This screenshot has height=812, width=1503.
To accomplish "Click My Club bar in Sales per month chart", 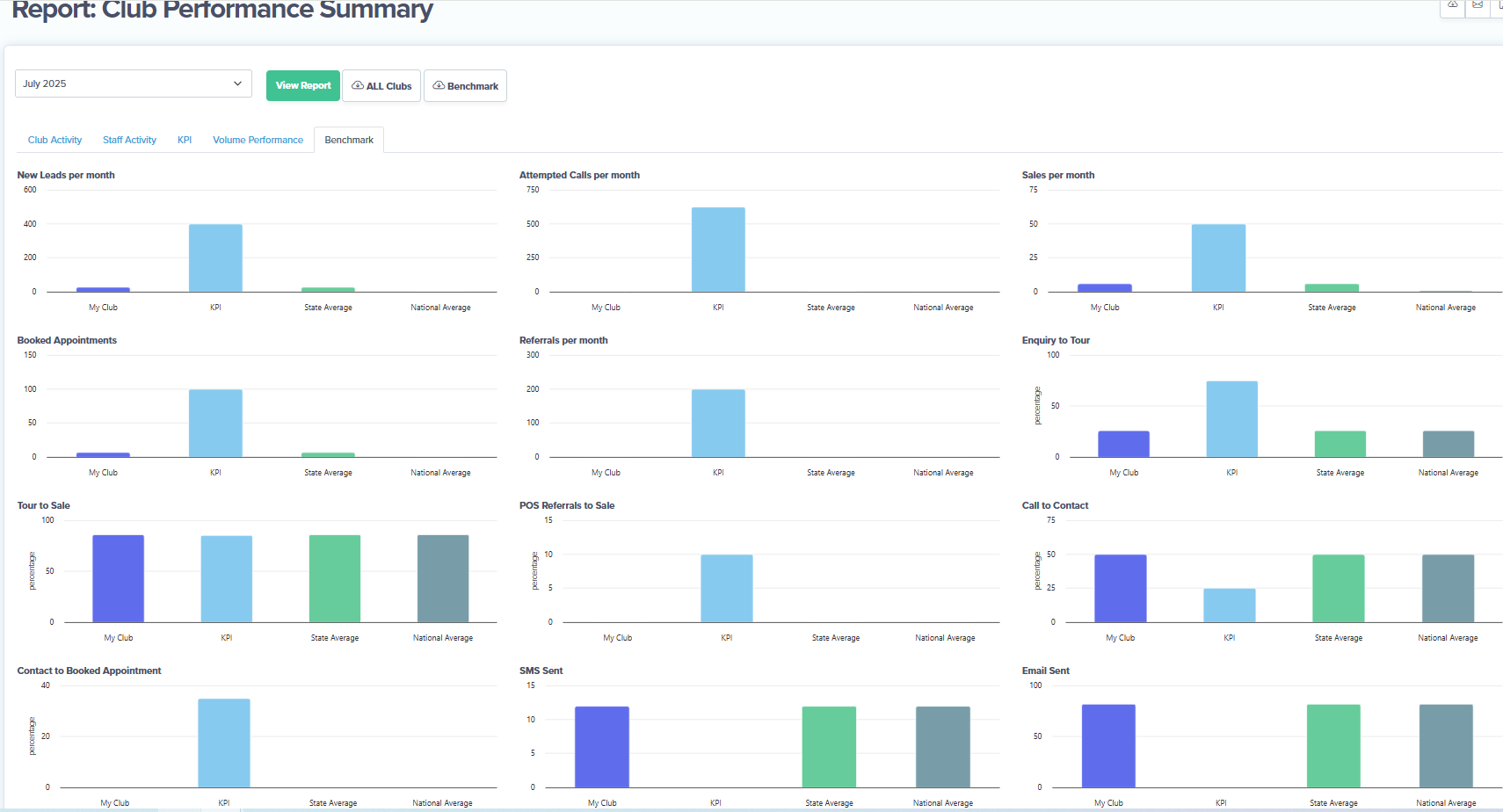I will coord(1105,288).
